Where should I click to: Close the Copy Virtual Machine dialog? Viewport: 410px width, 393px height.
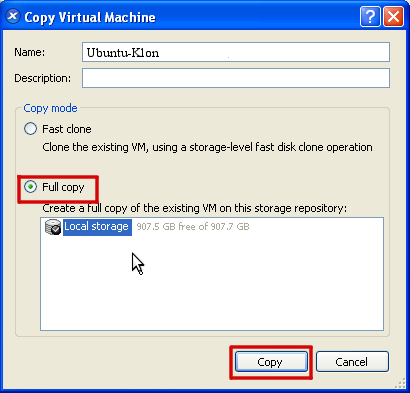click(x=393, y=16)
